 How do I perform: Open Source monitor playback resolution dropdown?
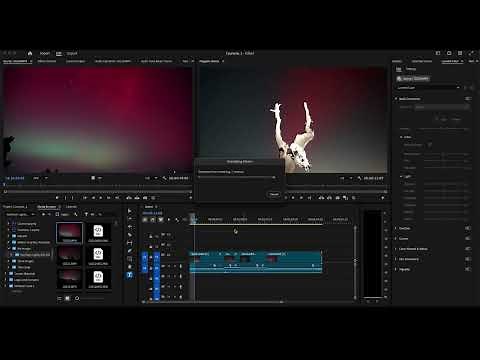coord(151,178)
